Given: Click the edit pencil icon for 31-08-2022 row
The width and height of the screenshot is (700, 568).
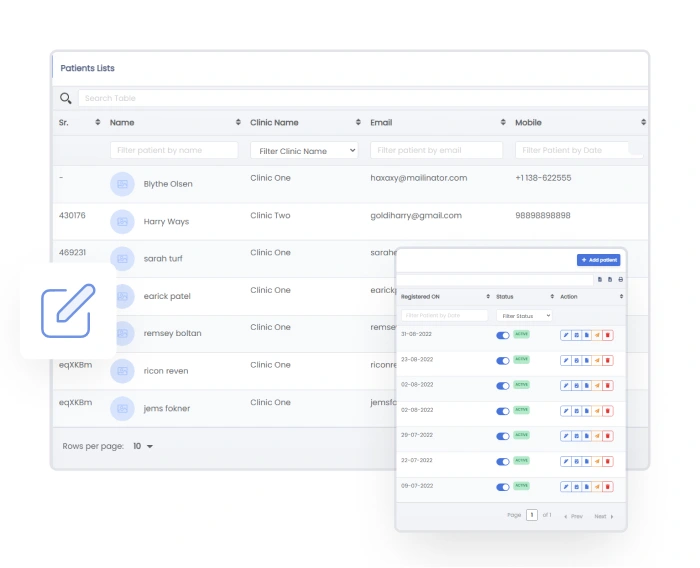Looking at the screenshot, I should point(566,334).
